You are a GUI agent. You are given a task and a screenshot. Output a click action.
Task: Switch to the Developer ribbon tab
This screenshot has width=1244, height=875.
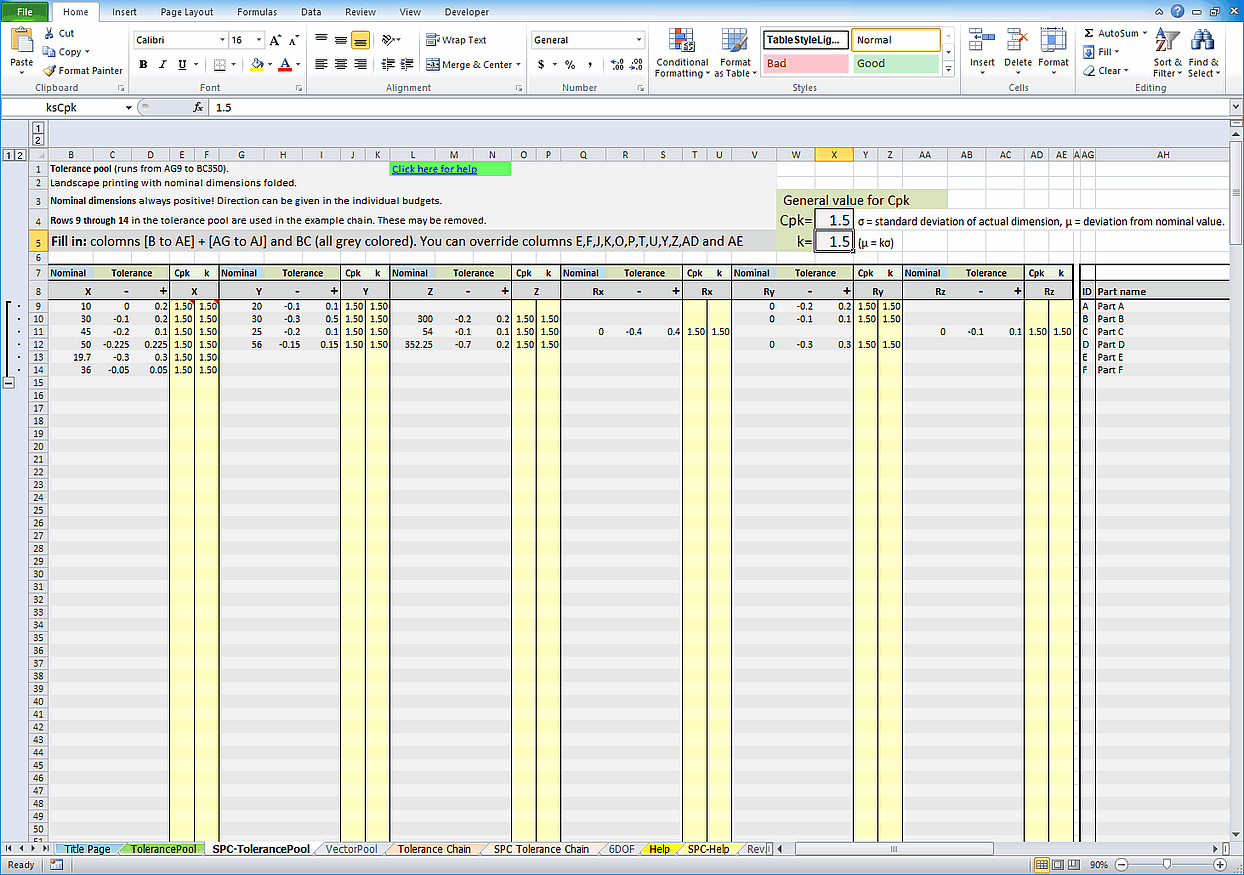pyautogui.click(x=467, y=12)
